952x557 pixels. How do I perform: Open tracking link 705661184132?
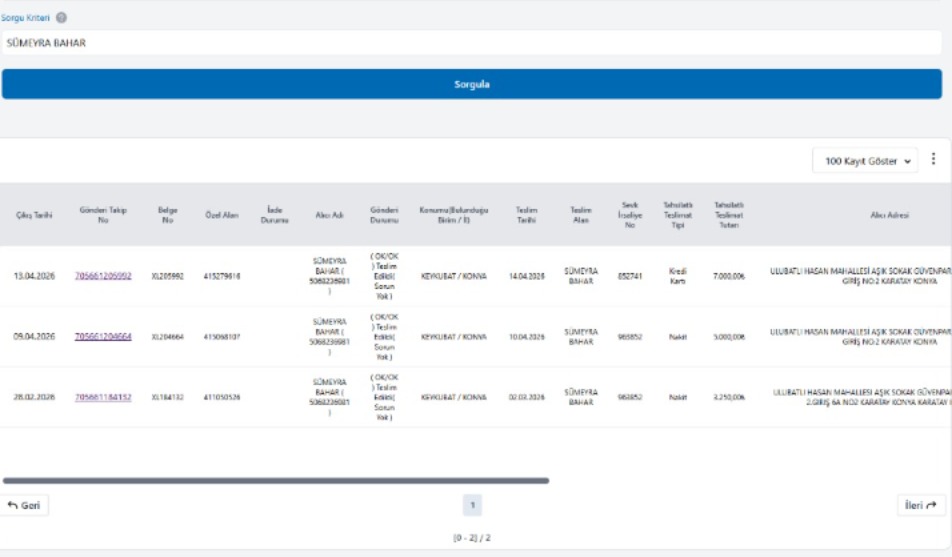point(103,397)
